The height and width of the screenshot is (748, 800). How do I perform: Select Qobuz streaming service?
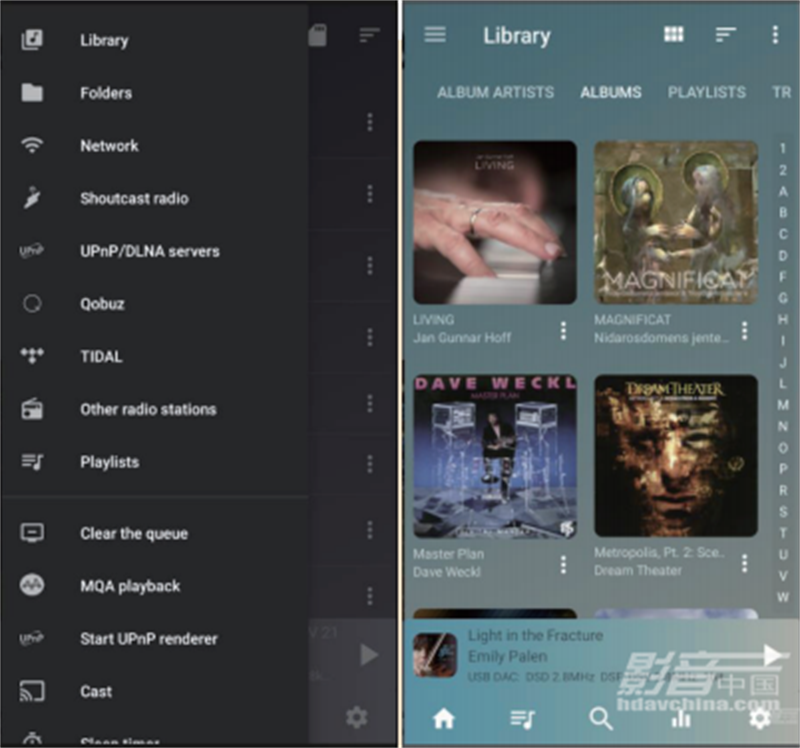click(x=102, y=304)
